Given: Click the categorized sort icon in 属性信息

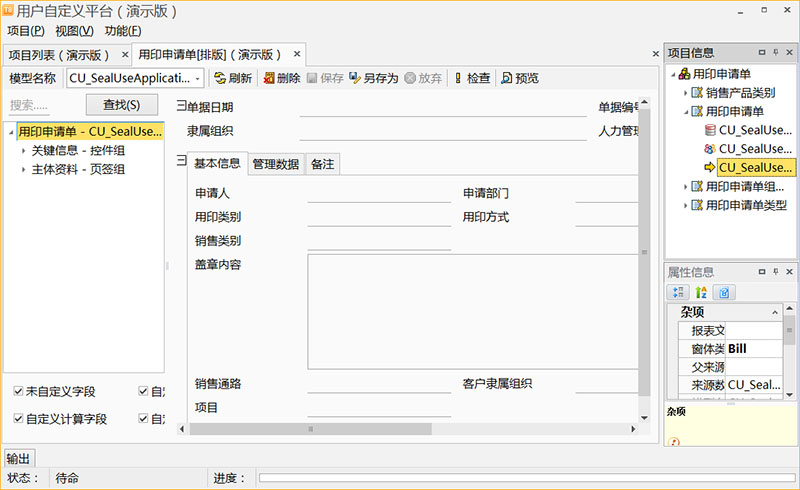Looking at the screenshot, I should pos(679,292).
